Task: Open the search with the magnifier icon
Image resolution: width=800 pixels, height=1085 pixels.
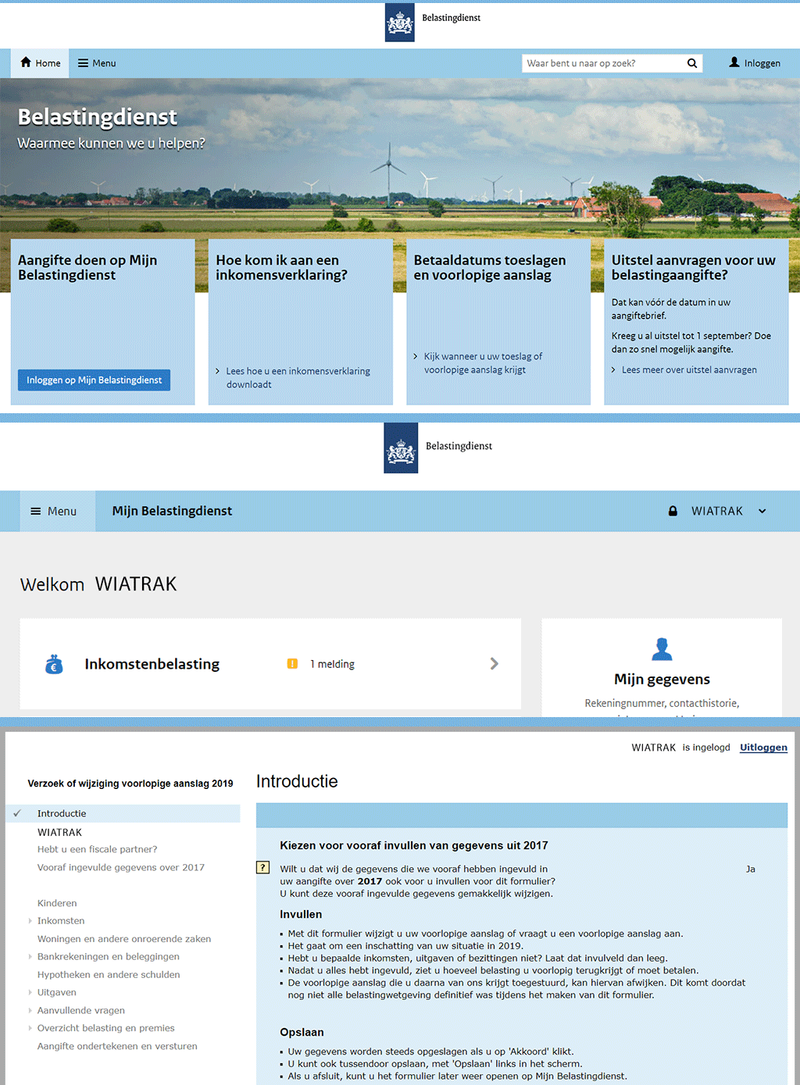Action: [x=691, y=63]
